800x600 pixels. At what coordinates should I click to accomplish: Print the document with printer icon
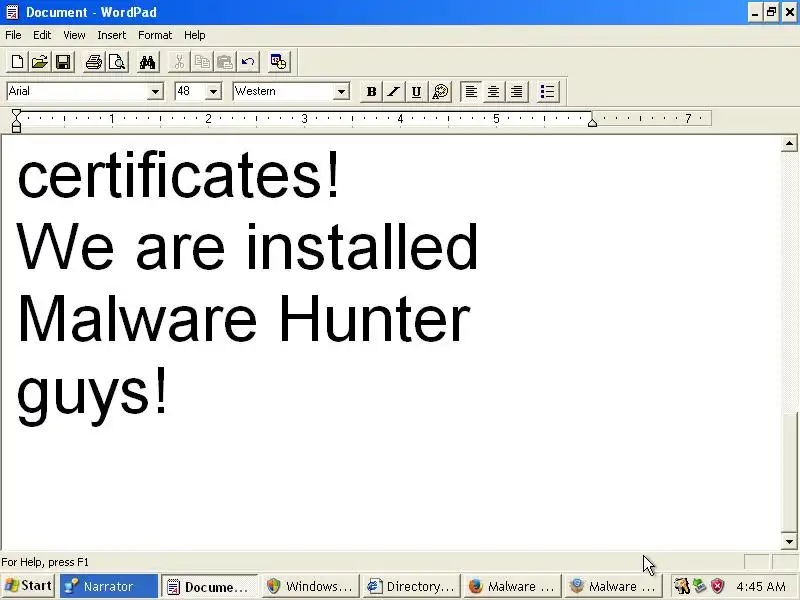pyautogui.click(x=94, y=62)
